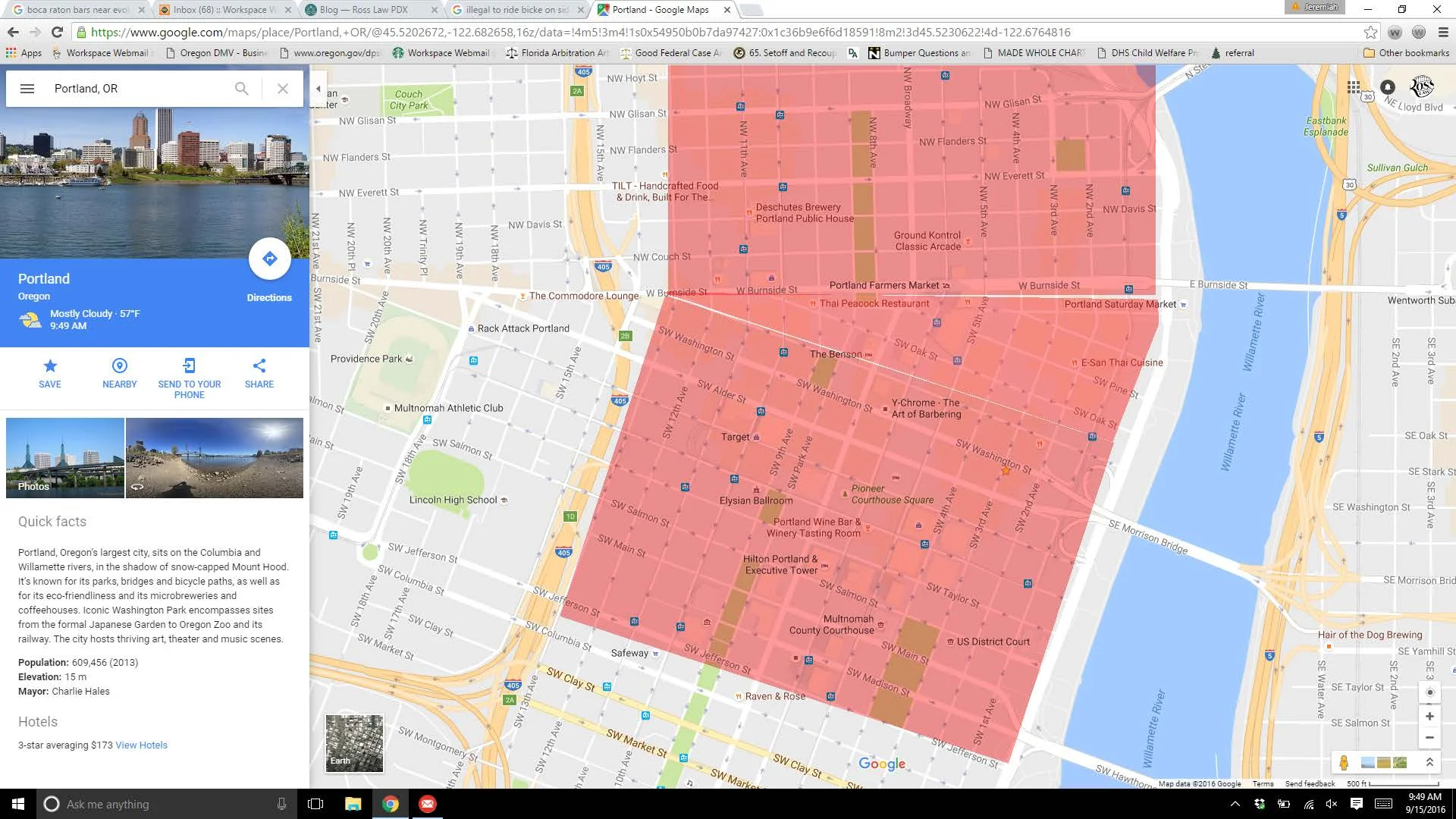Switch to Earth satellite view
The image size is (1456, 819).
coord(354,743)
